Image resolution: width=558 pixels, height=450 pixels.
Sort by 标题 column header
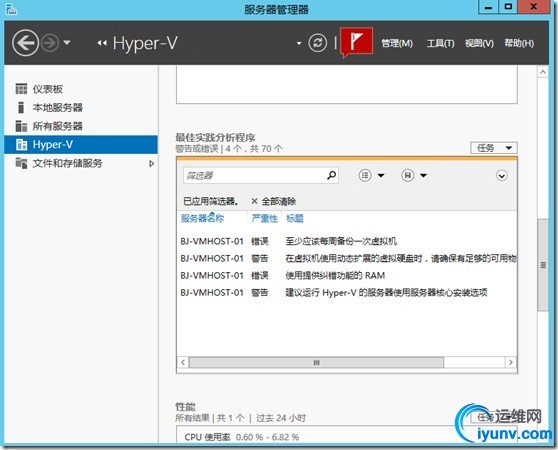point(295,218)
